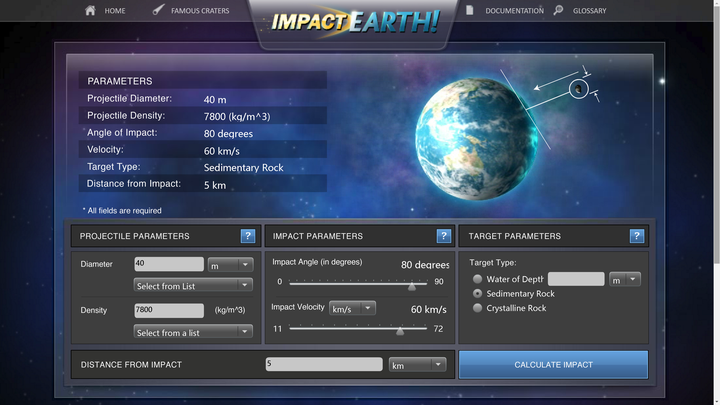This screenshot has width=720, height=405.
Task: Open the diameter unit dropdown
Action: click(x=231, y=264)
